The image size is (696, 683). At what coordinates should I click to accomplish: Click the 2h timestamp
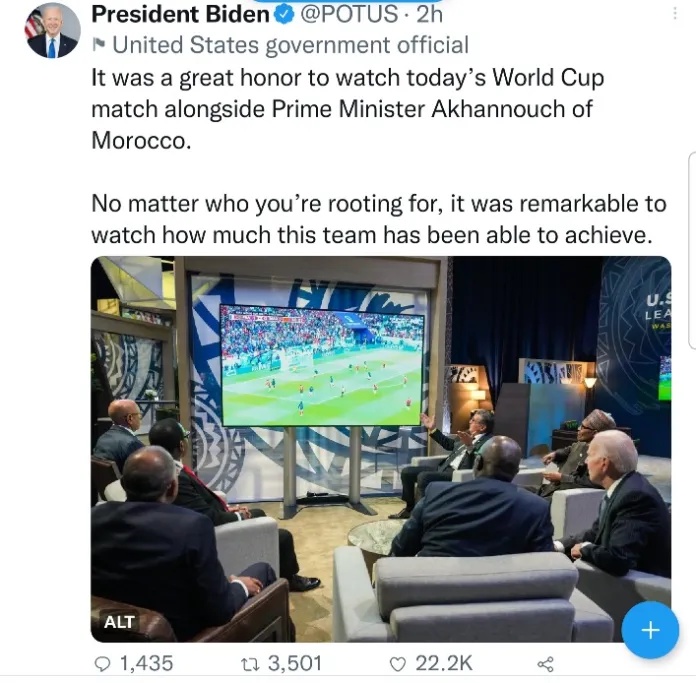coord(430,15)
